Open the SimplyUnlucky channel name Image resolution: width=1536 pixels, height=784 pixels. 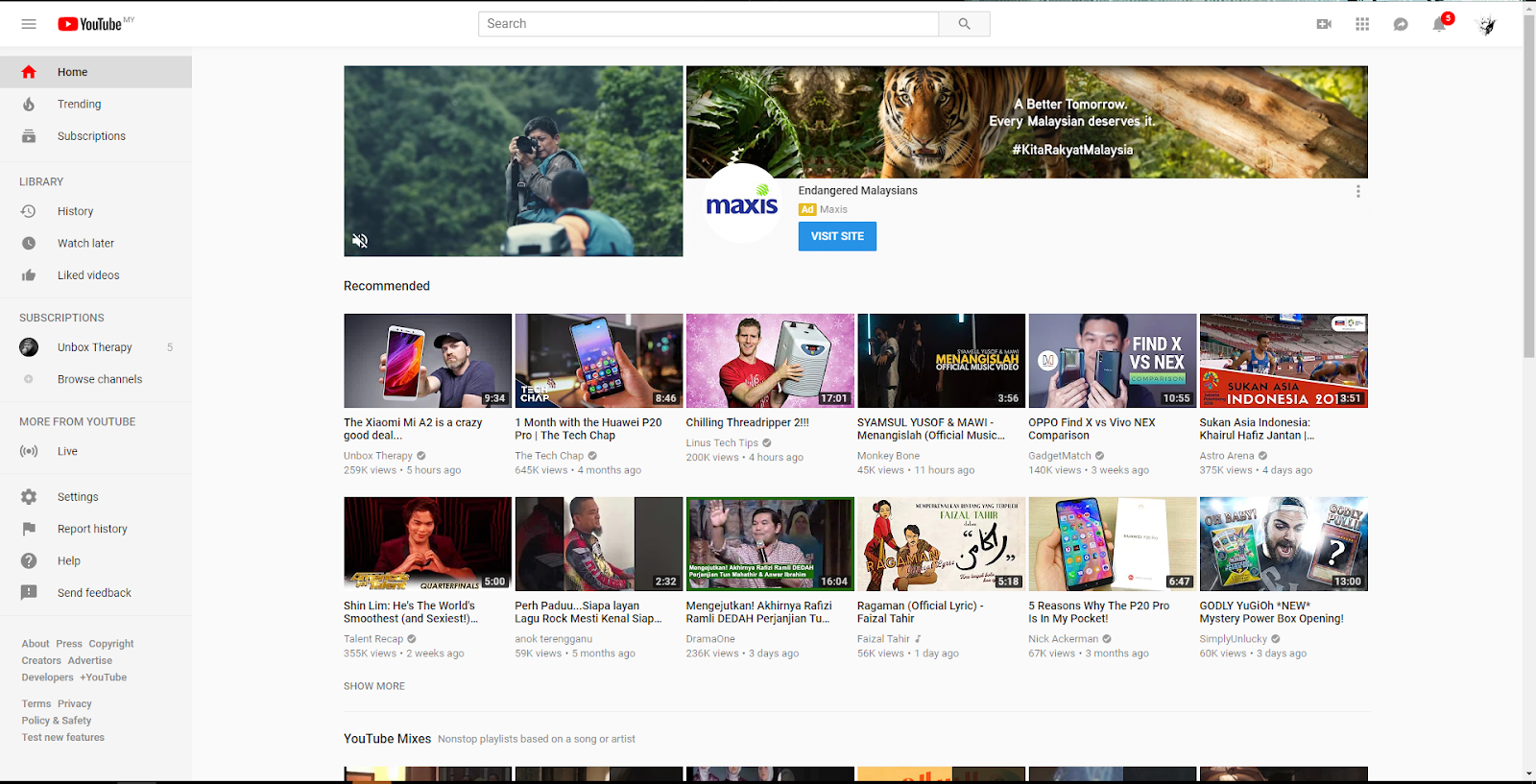point(1234,639)
